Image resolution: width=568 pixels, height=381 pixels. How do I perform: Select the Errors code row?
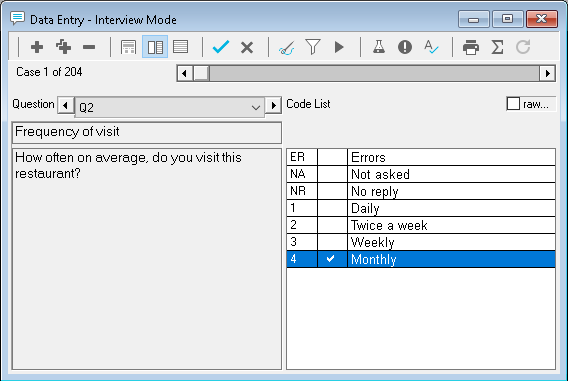tap(421, 157)
